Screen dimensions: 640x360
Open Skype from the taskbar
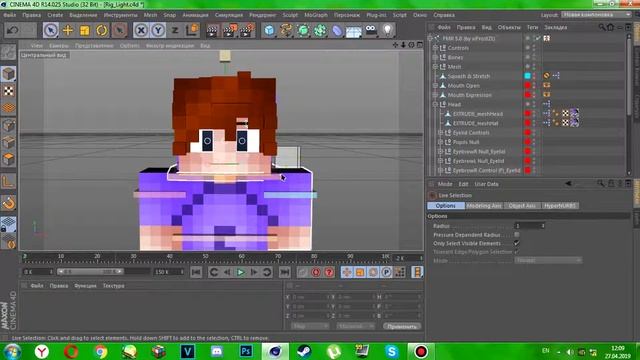click(x=391, y=351)
